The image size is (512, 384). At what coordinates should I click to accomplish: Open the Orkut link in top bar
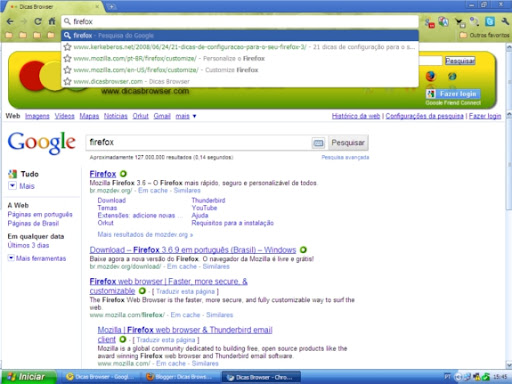pos(140,116)
